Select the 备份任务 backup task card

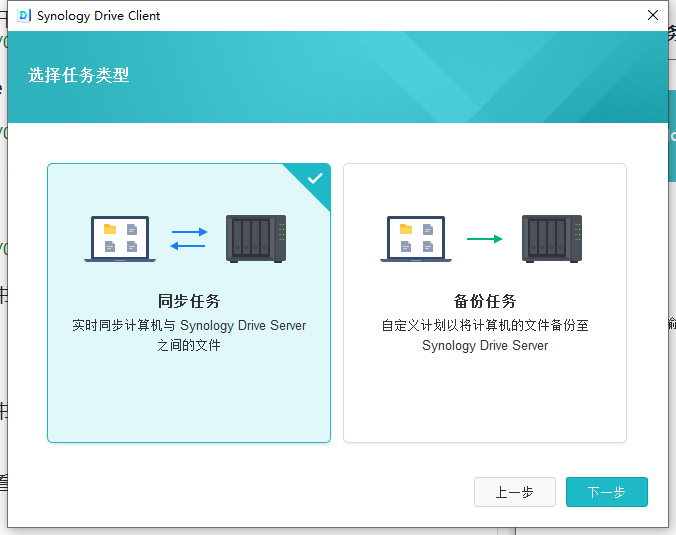tap(485, 303)
